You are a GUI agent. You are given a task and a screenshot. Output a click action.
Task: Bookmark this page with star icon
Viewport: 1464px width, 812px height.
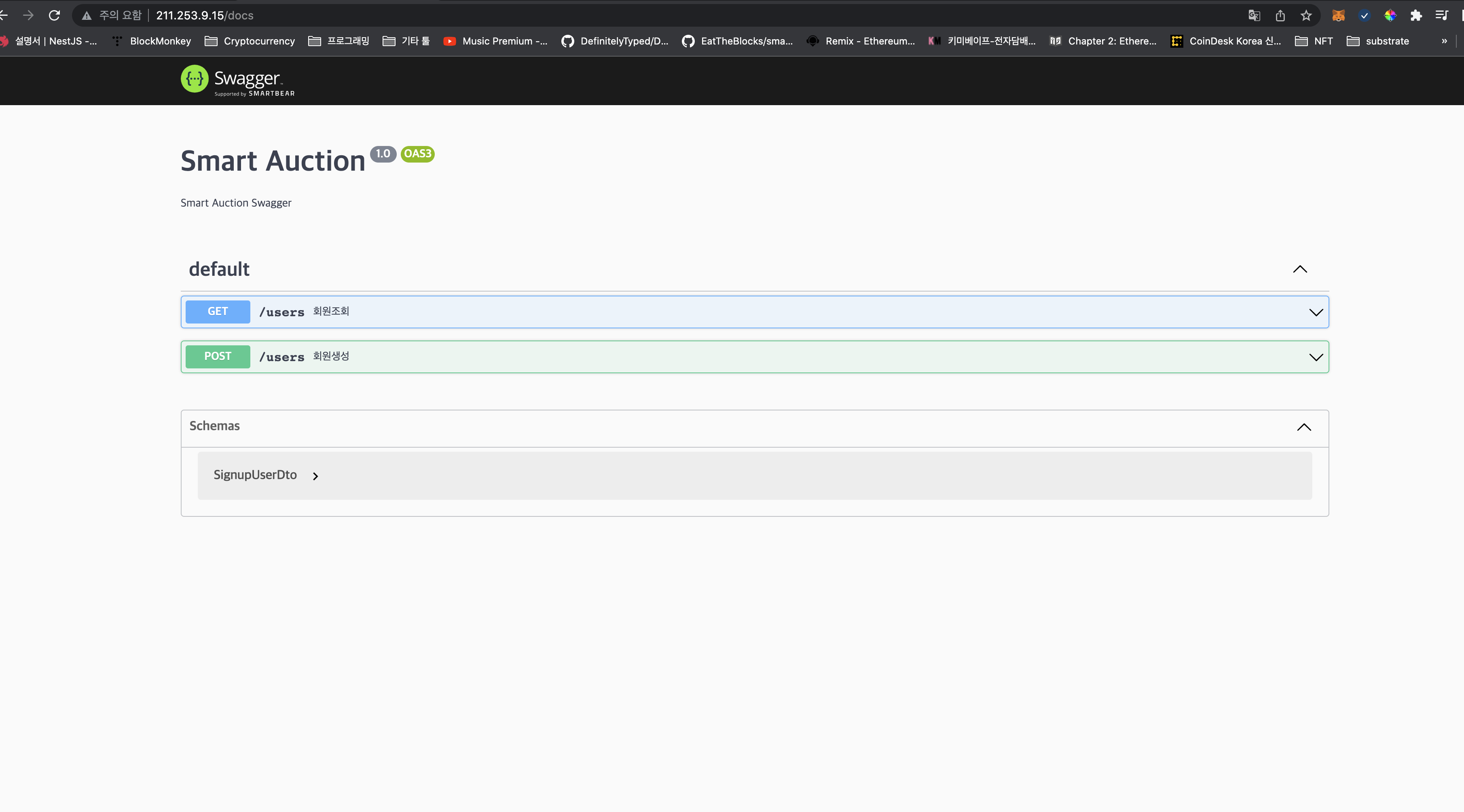coord(1306,15)
